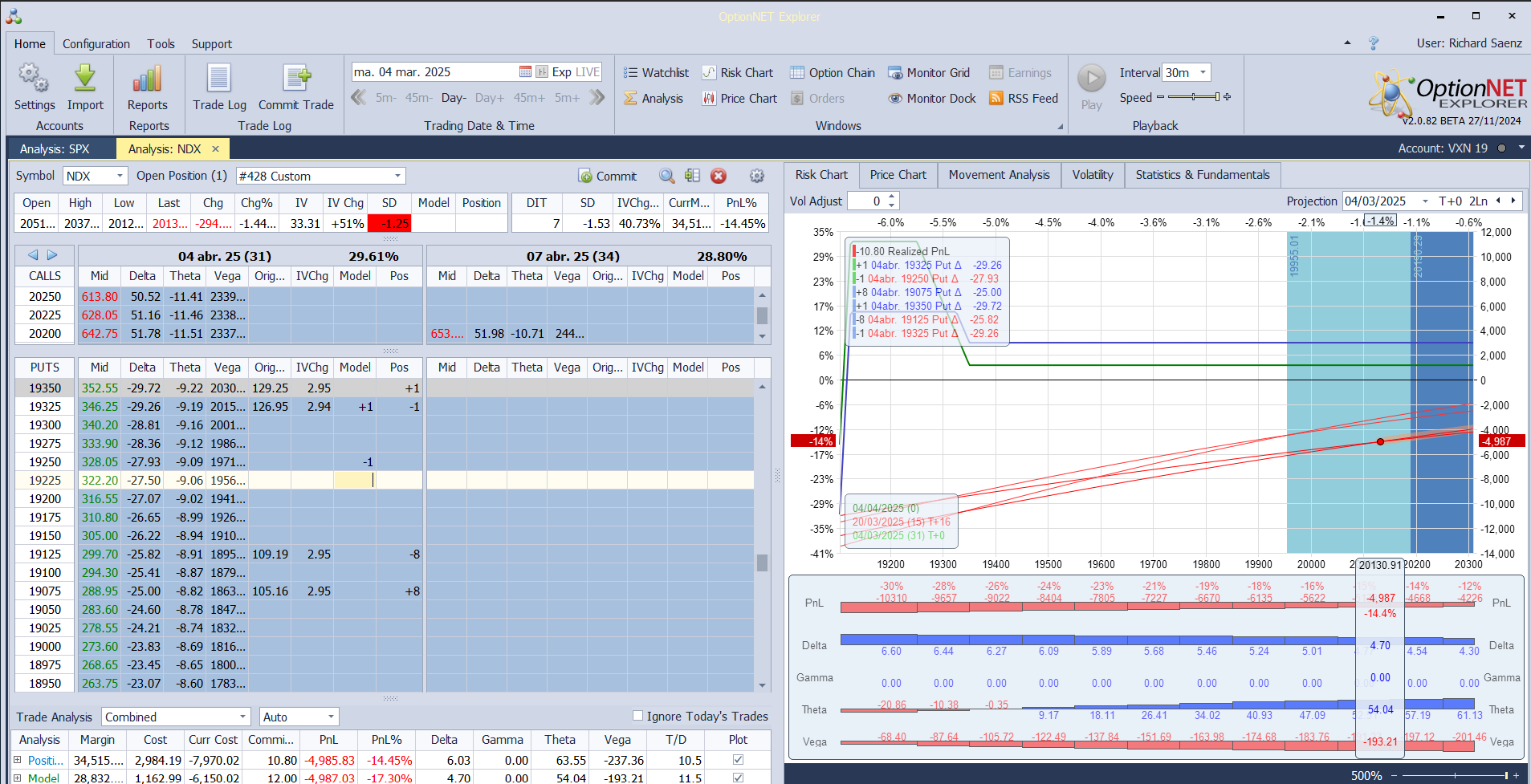The width and height of the screenshot is (1531, 784).
Task: Switch to Analysis: SPX tab
Action: point(55,148)
